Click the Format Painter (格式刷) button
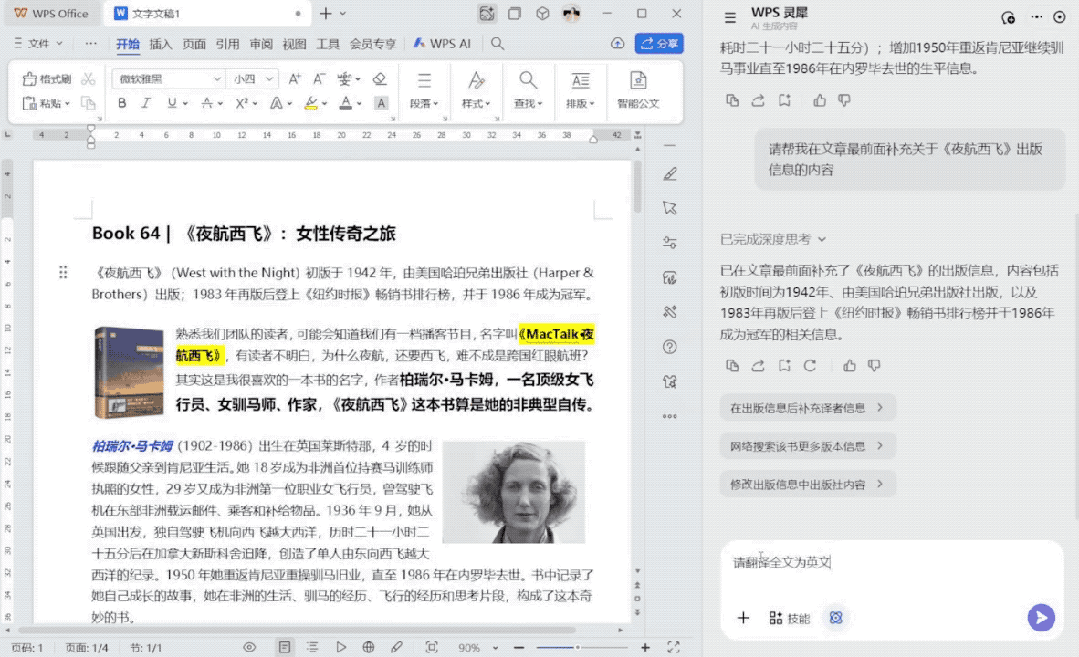 pos(47,79)
